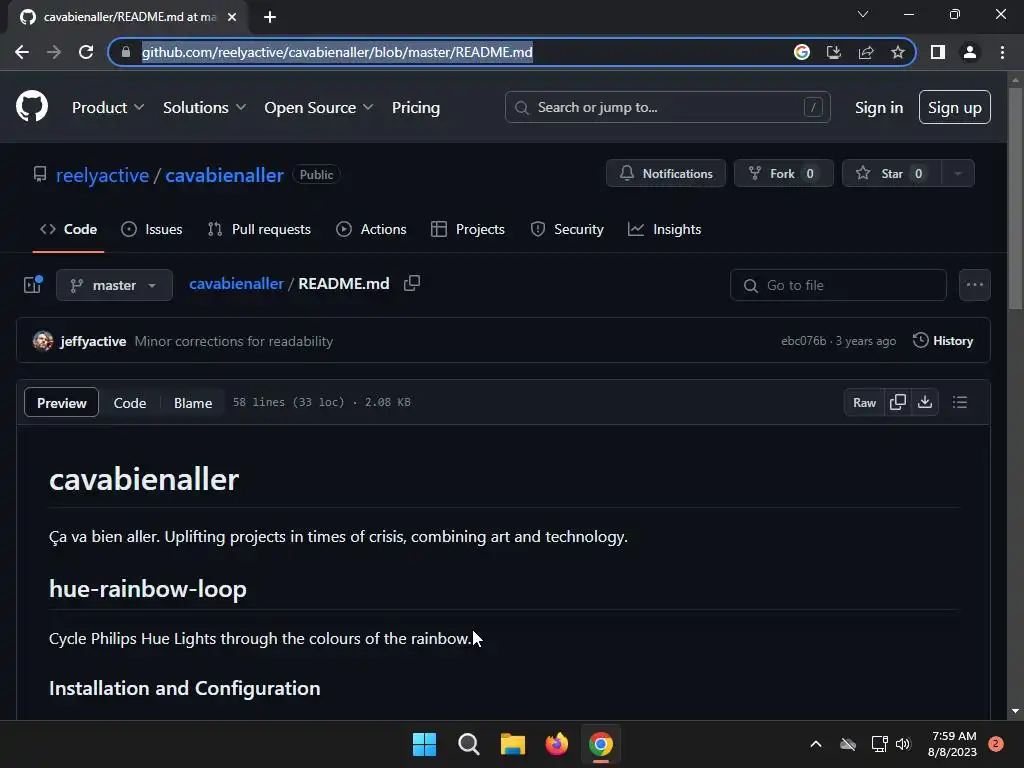
Task: Expand the file tree side panel
Action: coord(33,284)
